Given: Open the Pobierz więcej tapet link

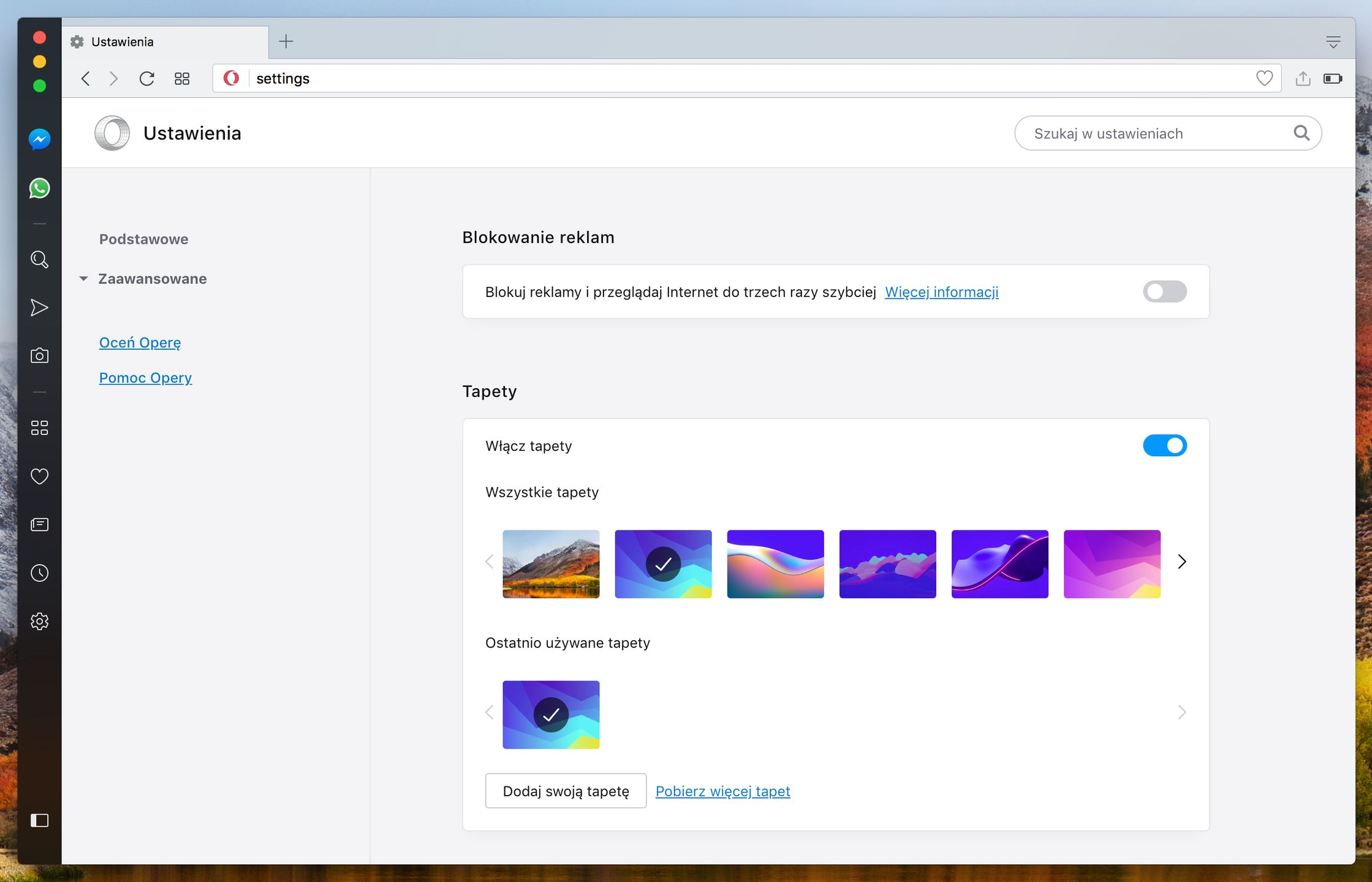Looking at the screenshot, I should [x=722, y=791].
